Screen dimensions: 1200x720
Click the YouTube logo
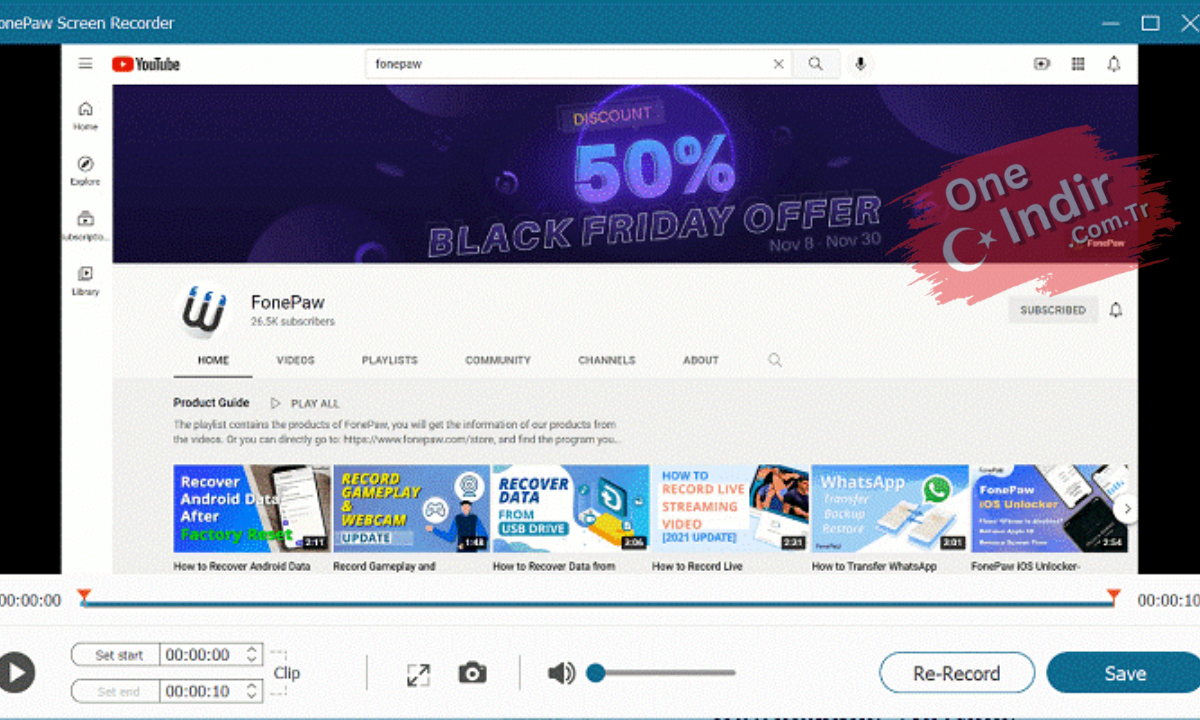[x=146, y=64]
